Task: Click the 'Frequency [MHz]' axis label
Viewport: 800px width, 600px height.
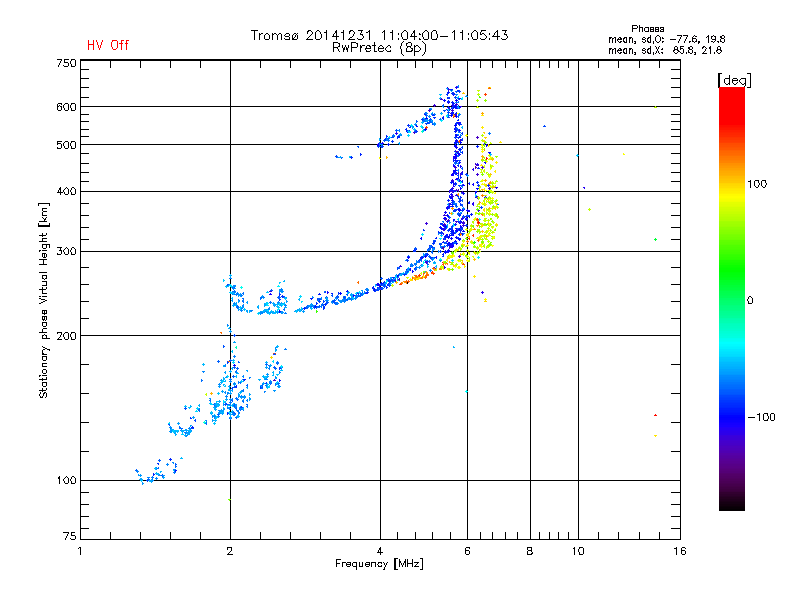Action: (379, 564)
